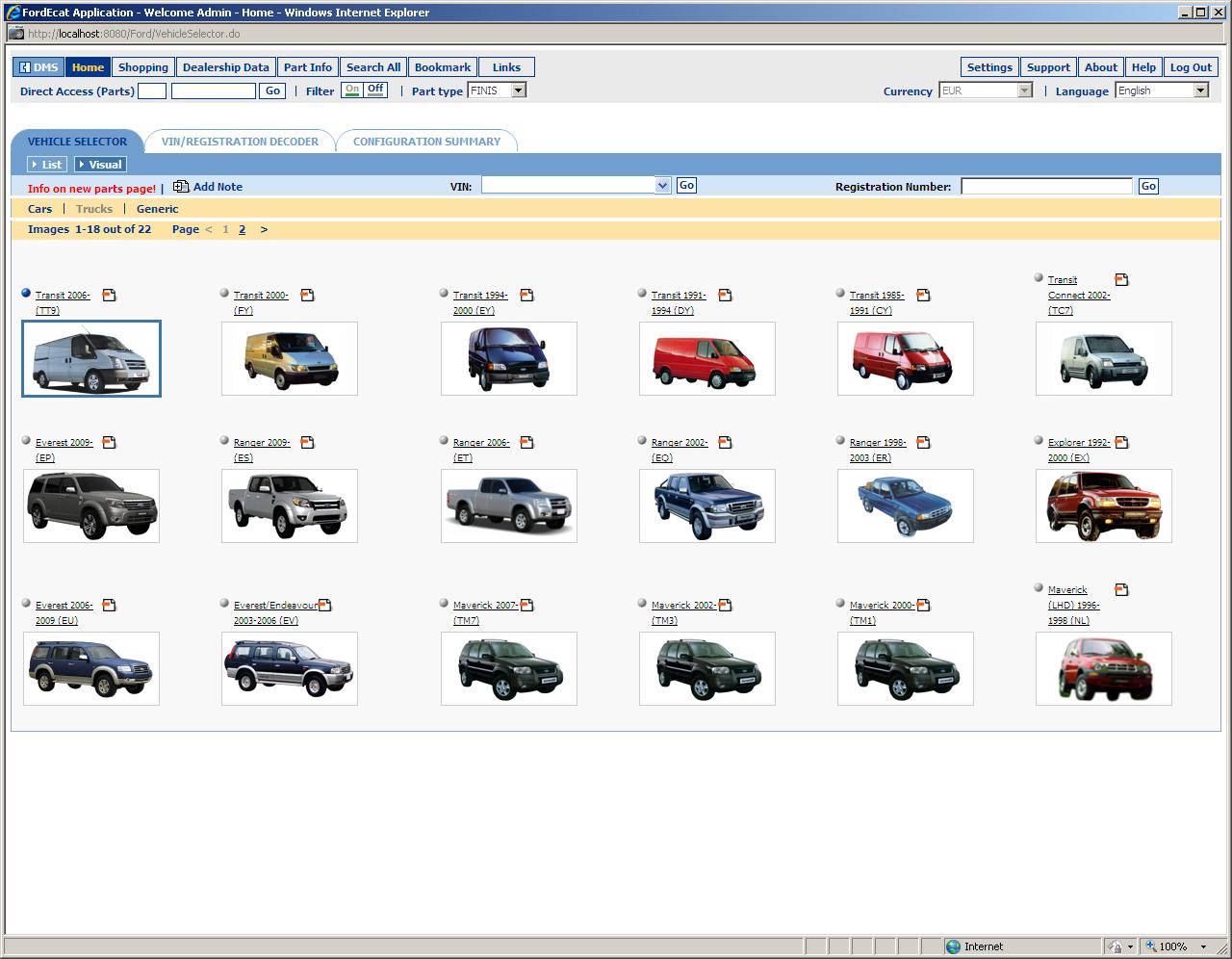Open the zoom level dropdown in the status bar
Screen dimensions: 1232x959
tap(1203, 946)
